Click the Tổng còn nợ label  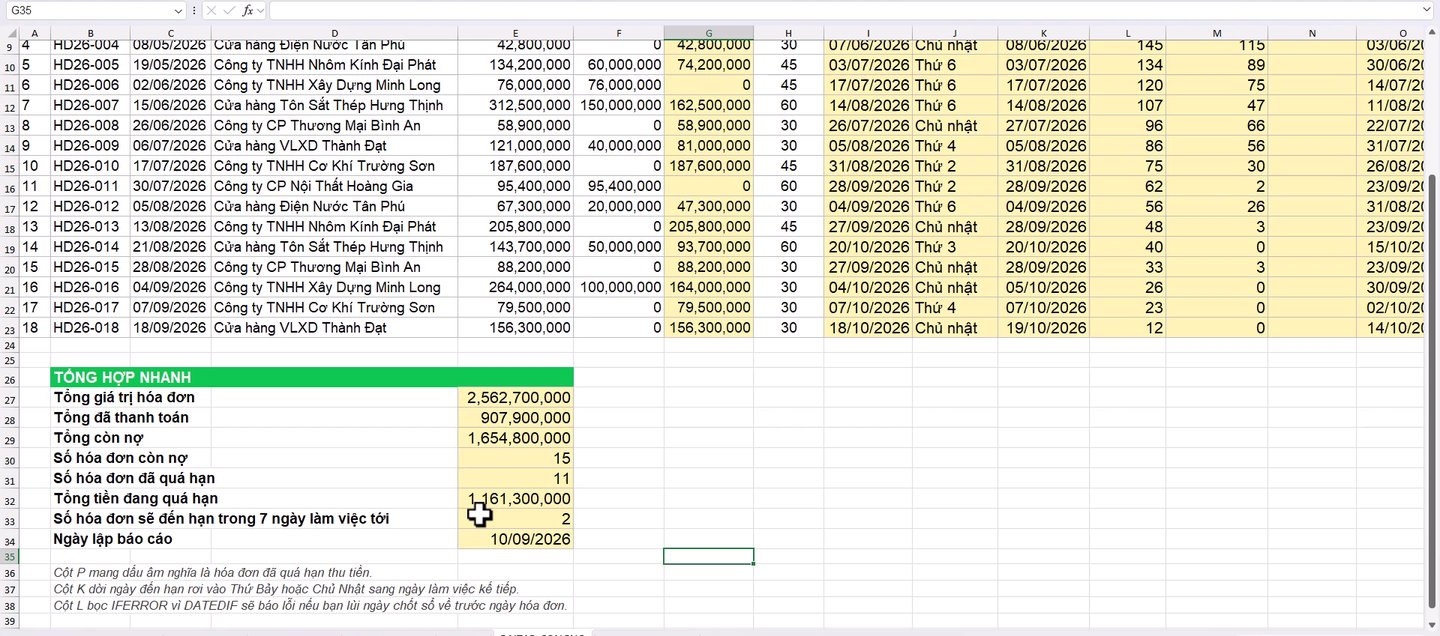pos(96,438)
